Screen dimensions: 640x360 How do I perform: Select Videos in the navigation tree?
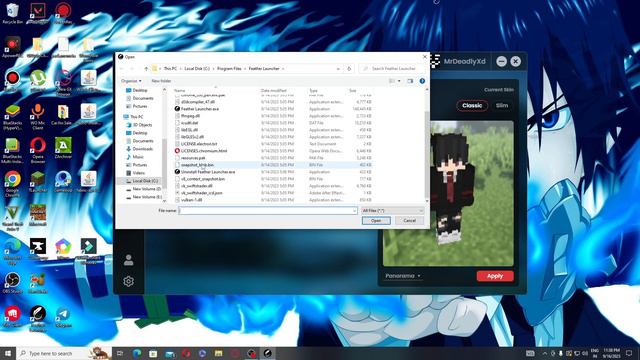point(138,173)
